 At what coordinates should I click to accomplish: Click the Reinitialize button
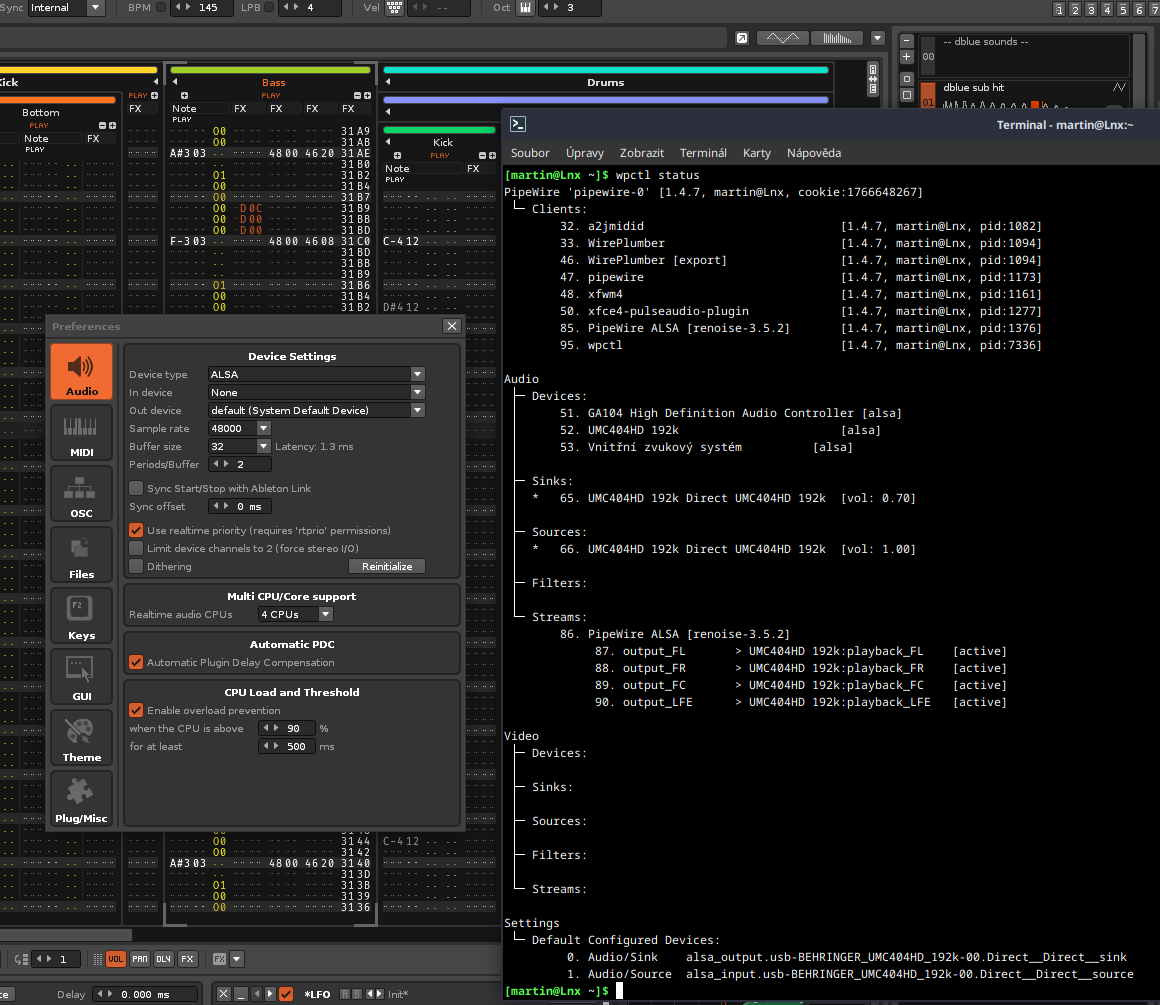[387, 566]
